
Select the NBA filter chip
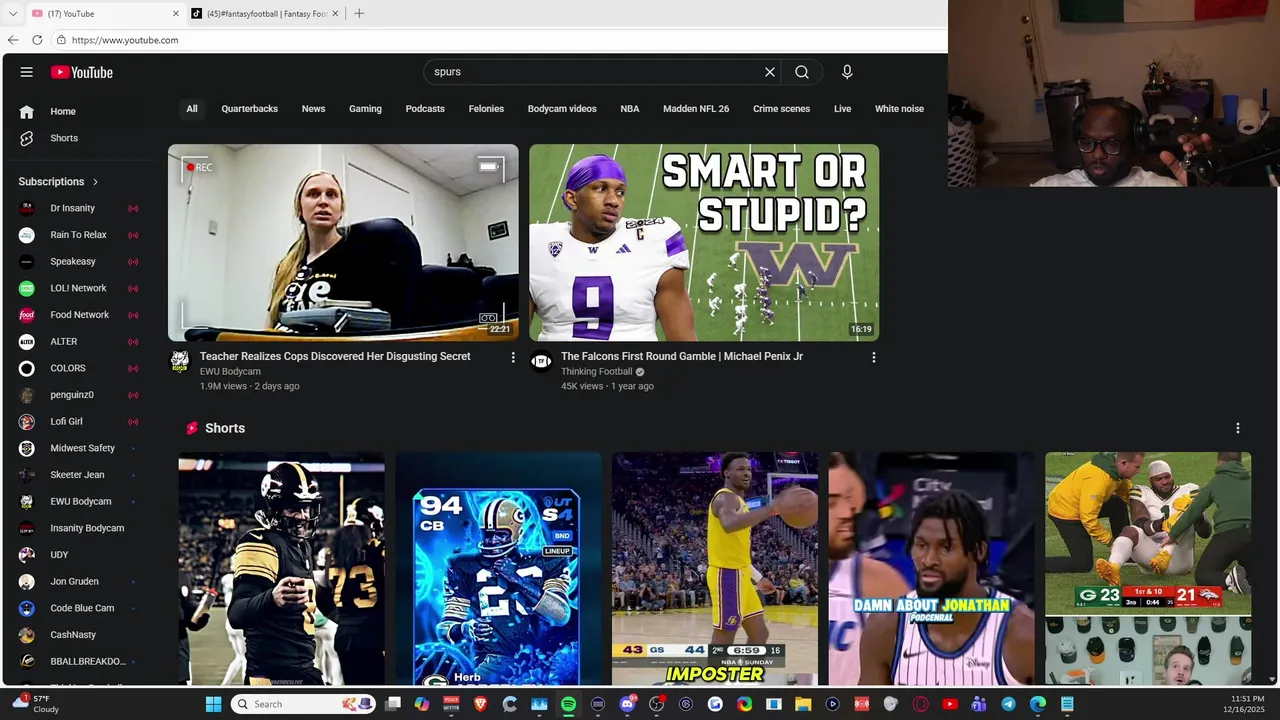click(x=630, y=109)
